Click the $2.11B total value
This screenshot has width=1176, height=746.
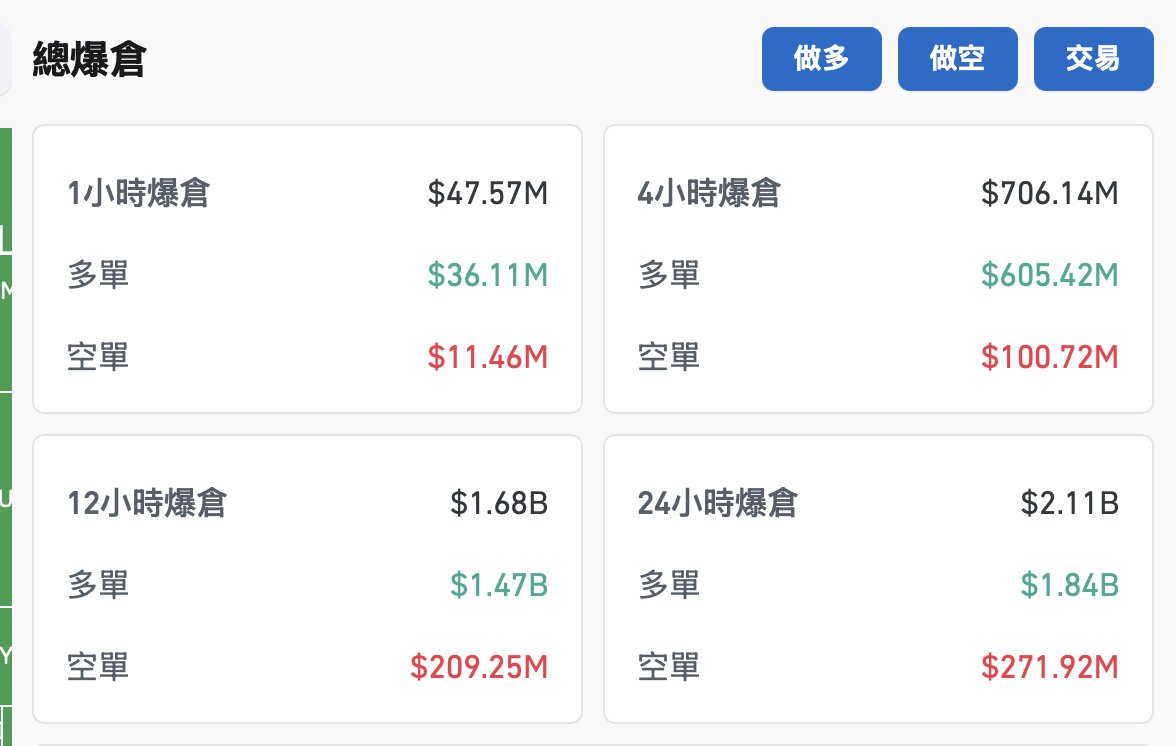[1069, 503]
